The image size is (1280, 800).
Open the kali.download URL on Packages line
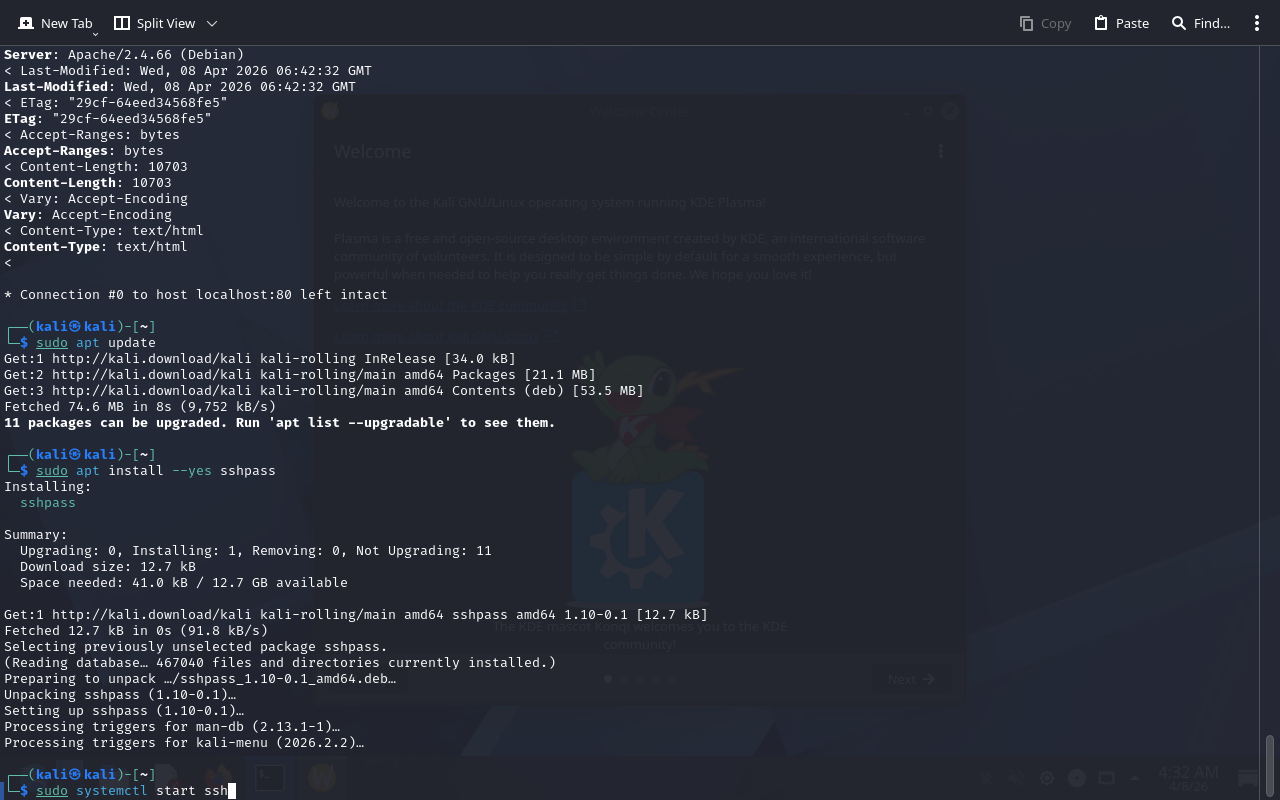tap(151, 375)
